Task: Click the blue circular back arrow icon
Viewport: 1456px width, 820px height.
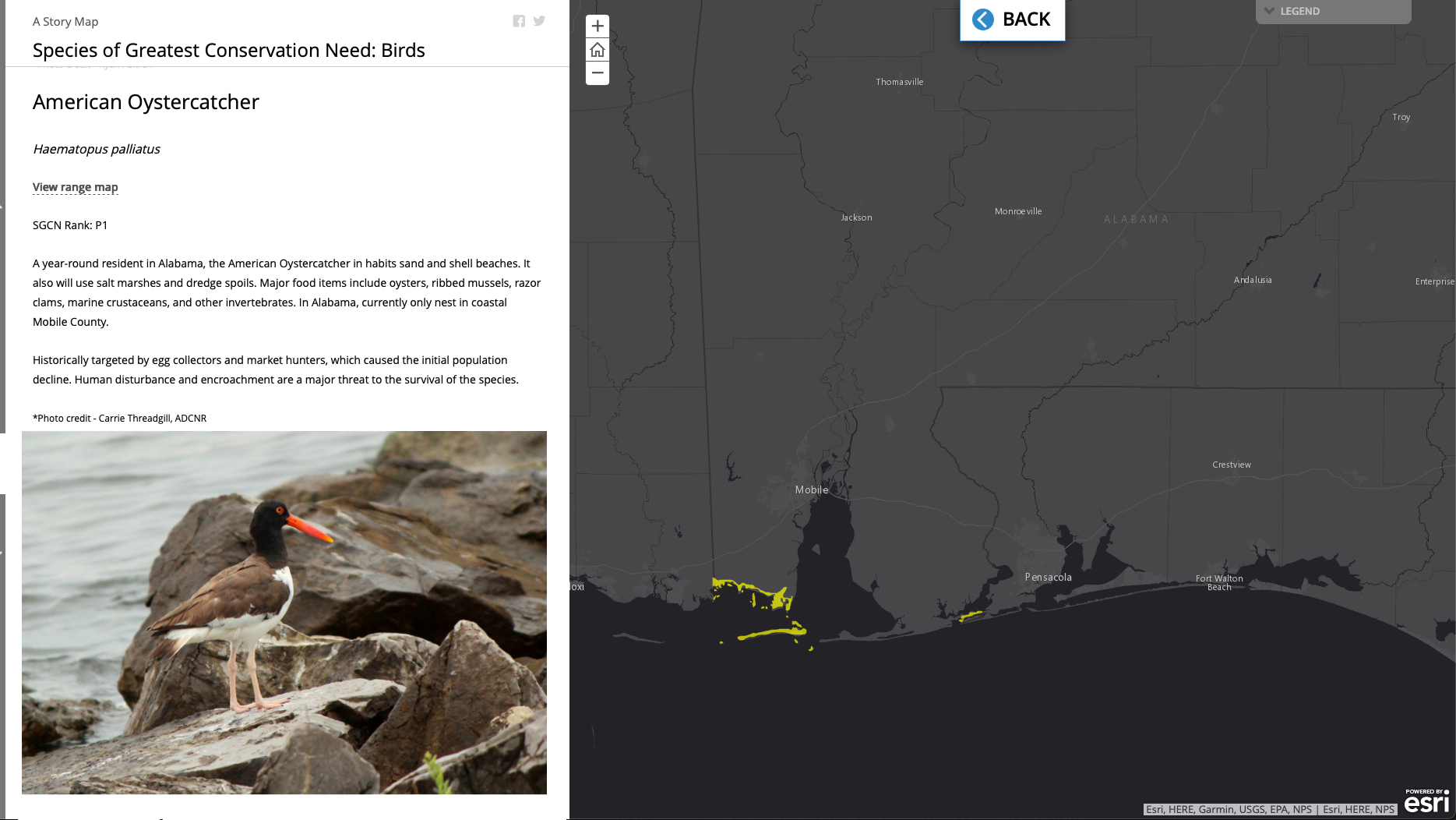Action: click(x=982, y=19)
